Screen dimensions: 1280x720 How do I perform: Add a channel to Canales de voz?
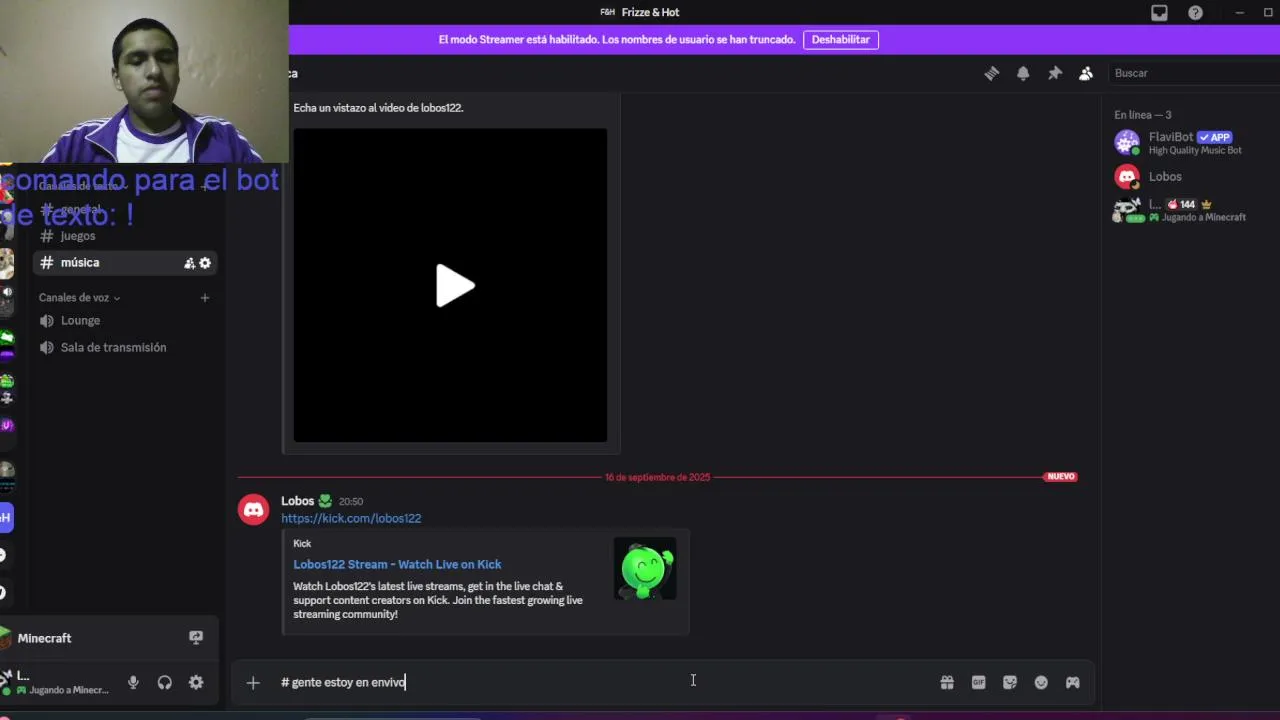click(205, 298)
